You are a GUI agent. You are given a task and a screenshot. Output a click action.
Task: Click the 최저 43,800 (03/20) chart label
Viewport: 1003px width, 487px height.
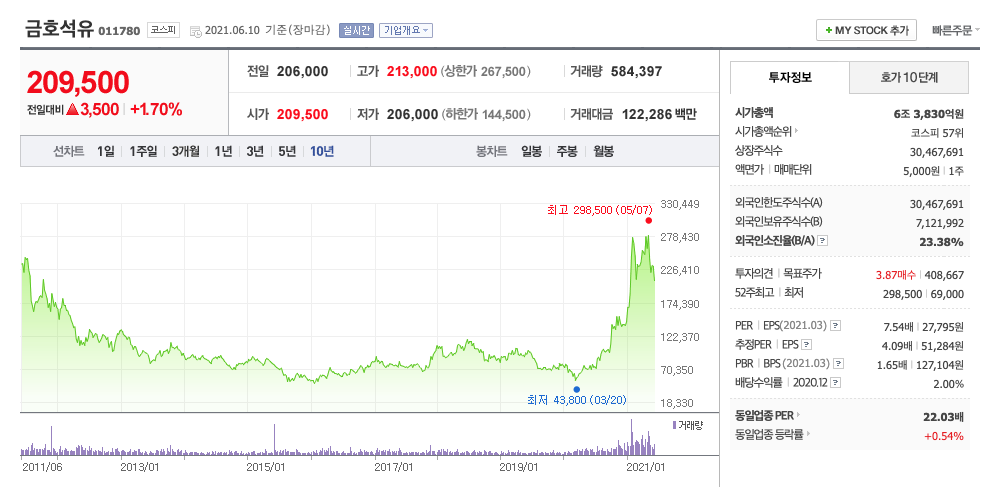pos(577,401)
